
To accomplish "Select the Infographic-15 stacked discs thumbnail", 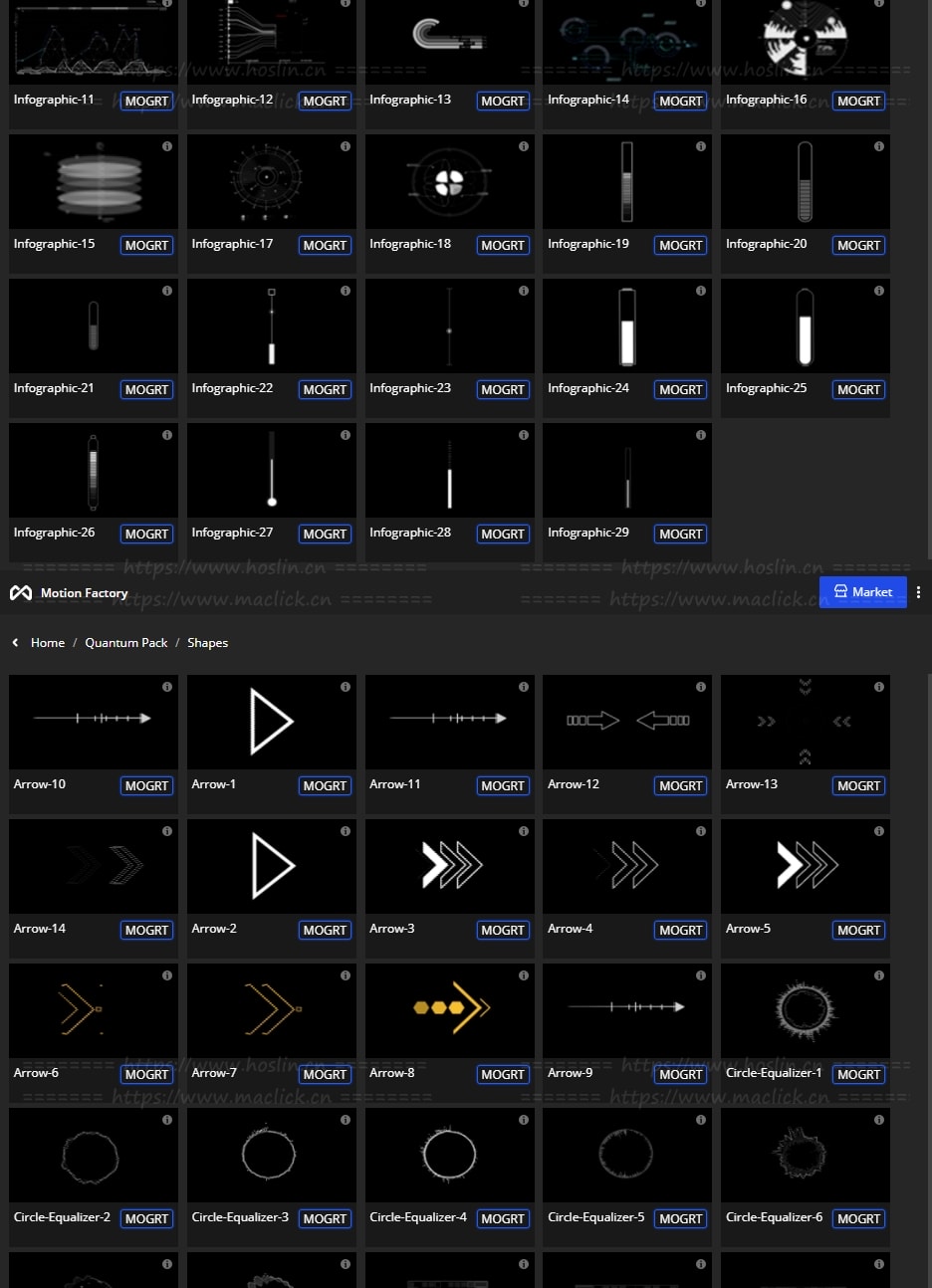I will click(94, 181).
